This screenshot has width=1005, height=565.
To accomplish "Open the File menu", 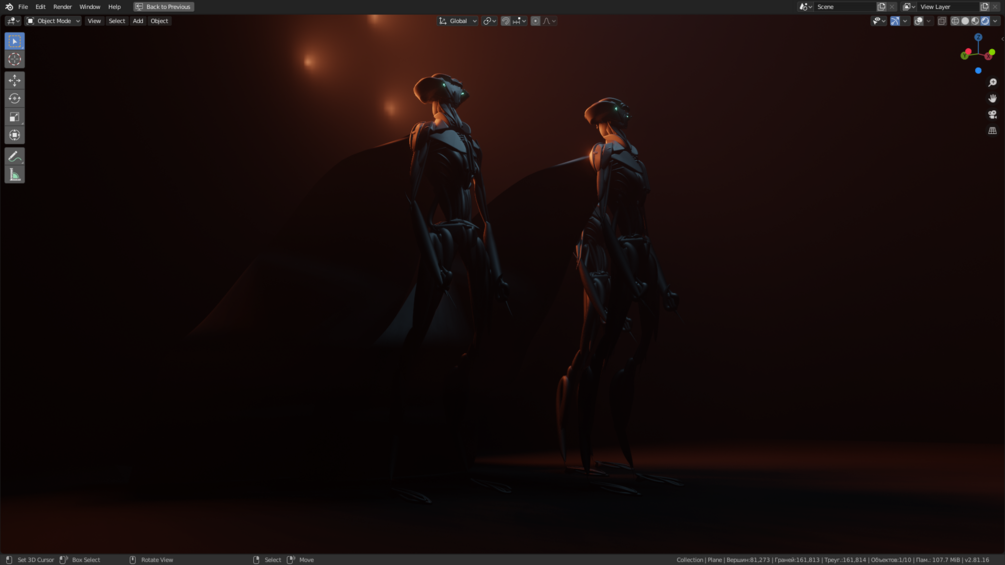I will pyautogui.click(x=23, y=6).
